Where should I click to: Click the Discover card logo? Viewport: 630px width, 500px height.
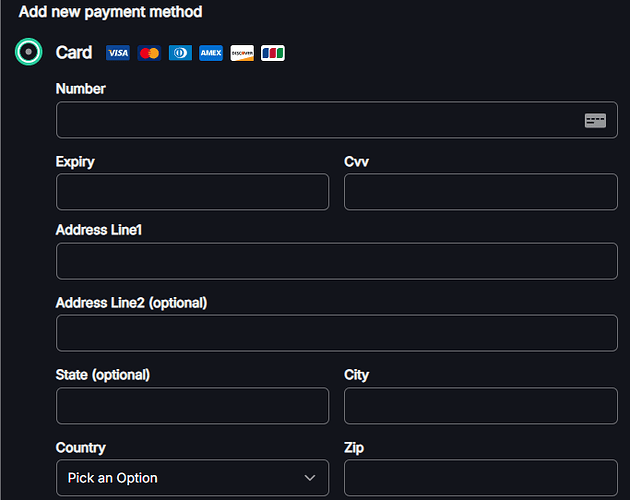[x=242, y=53]
